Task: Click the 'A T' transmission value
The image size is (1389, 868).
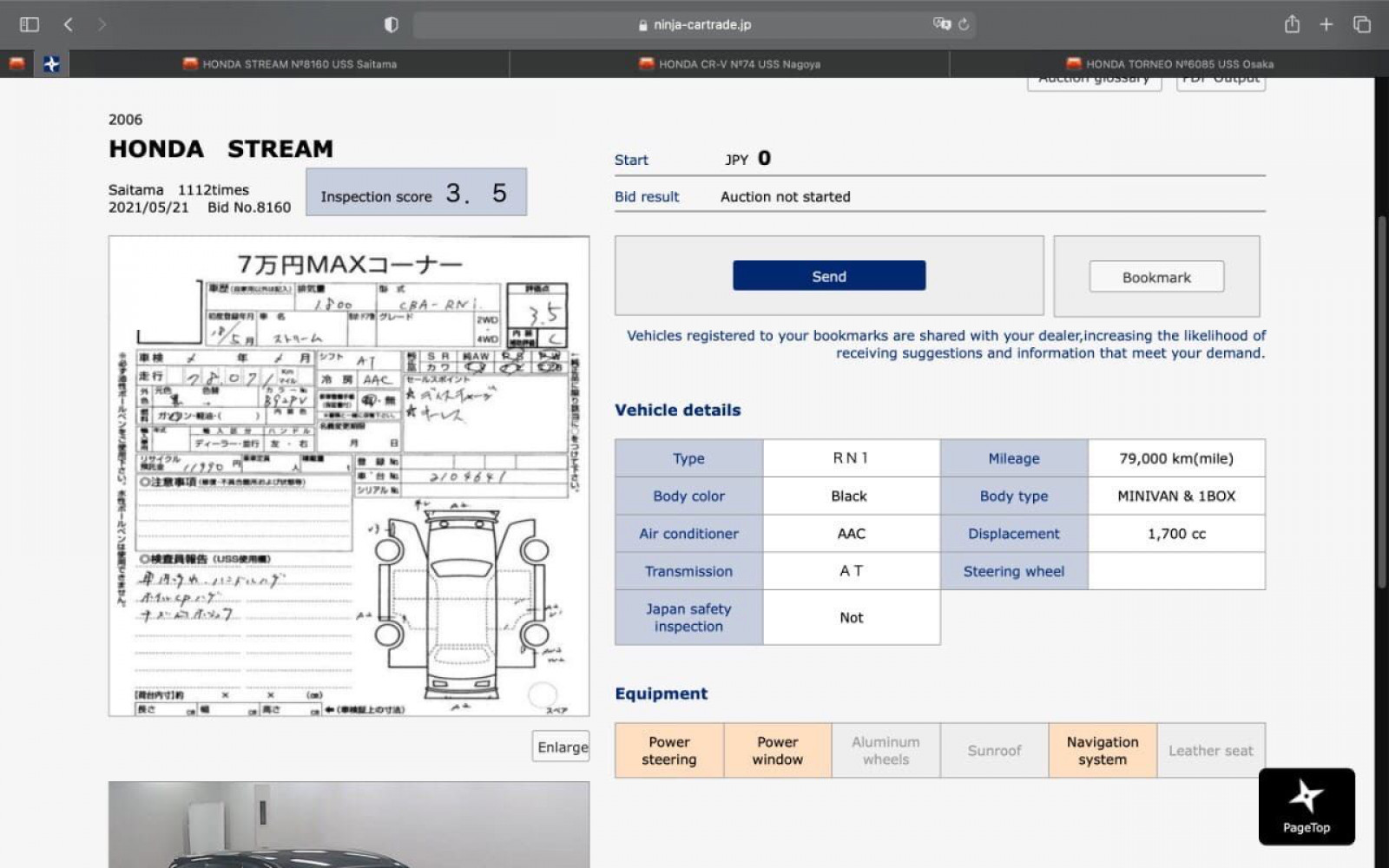Action: pyautogui.click(x=851, y=571)
